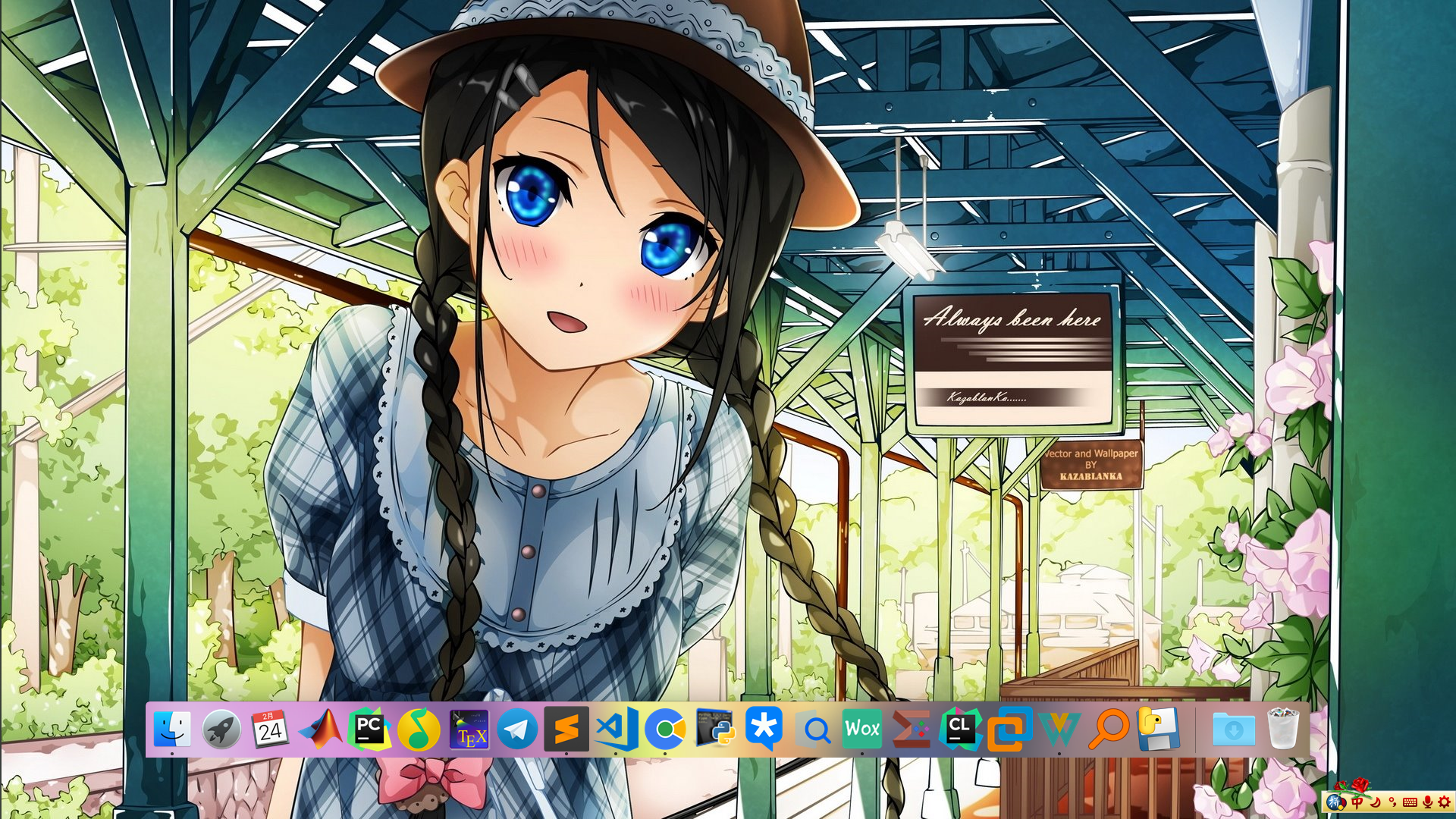This screenshot has width=1456, height=819.
Task: Open Telegram from the dock
Action: pyautogui.click(x=517, y=730)
